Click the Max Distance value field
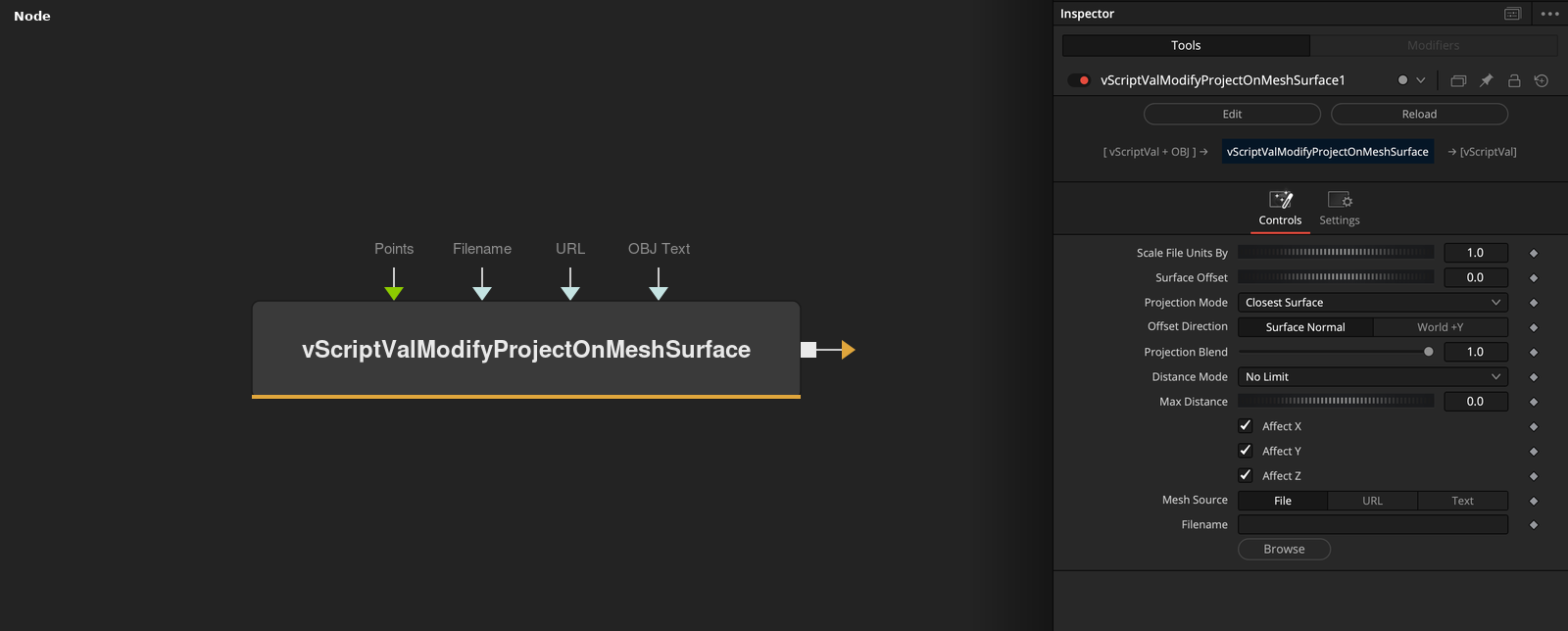1568x631 pixels. 1475,401
